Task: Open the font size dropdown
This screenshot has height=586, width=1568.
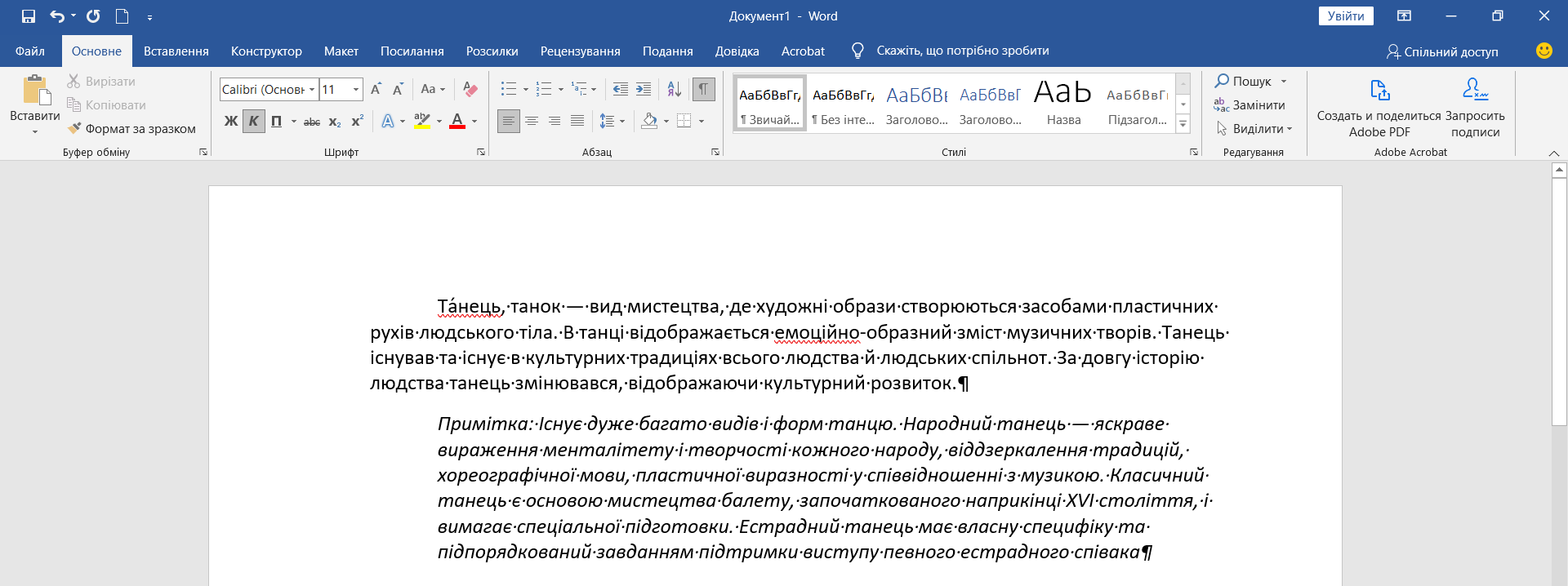Action: click(356, 90)
